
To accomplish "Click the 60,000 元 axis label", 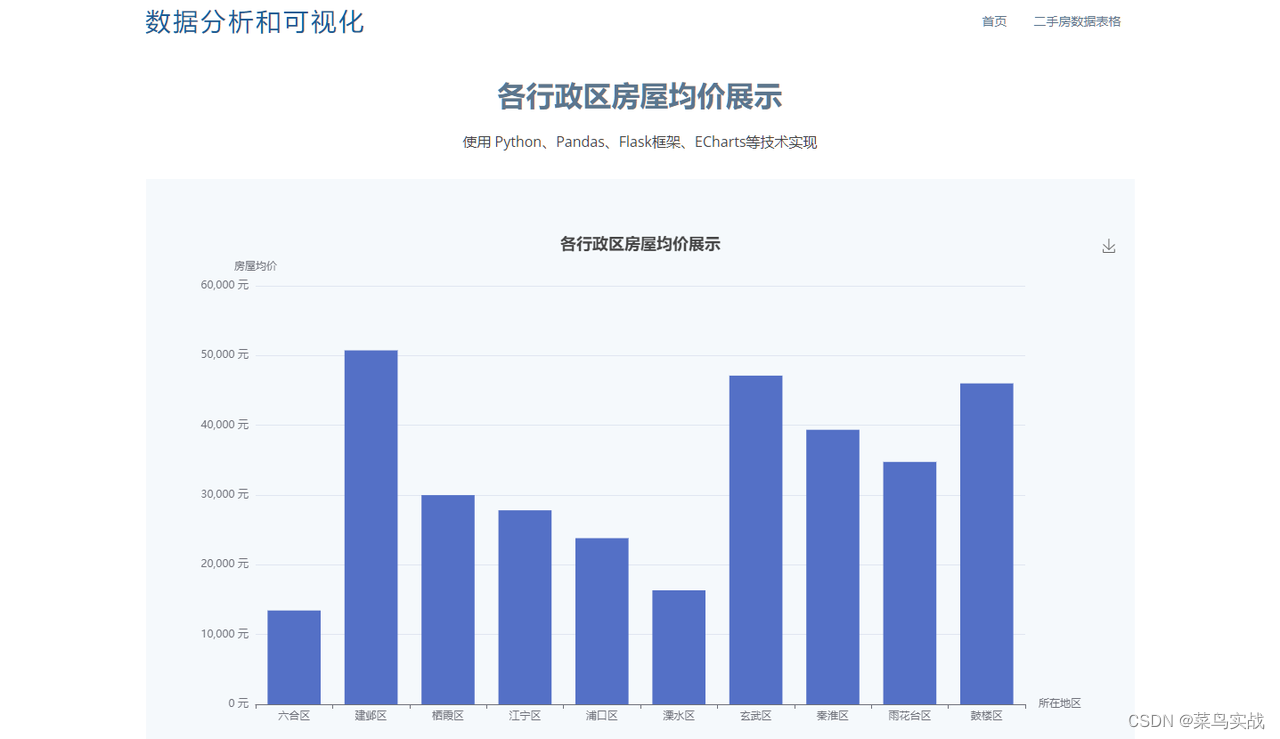I will click(x=225, y=285).
